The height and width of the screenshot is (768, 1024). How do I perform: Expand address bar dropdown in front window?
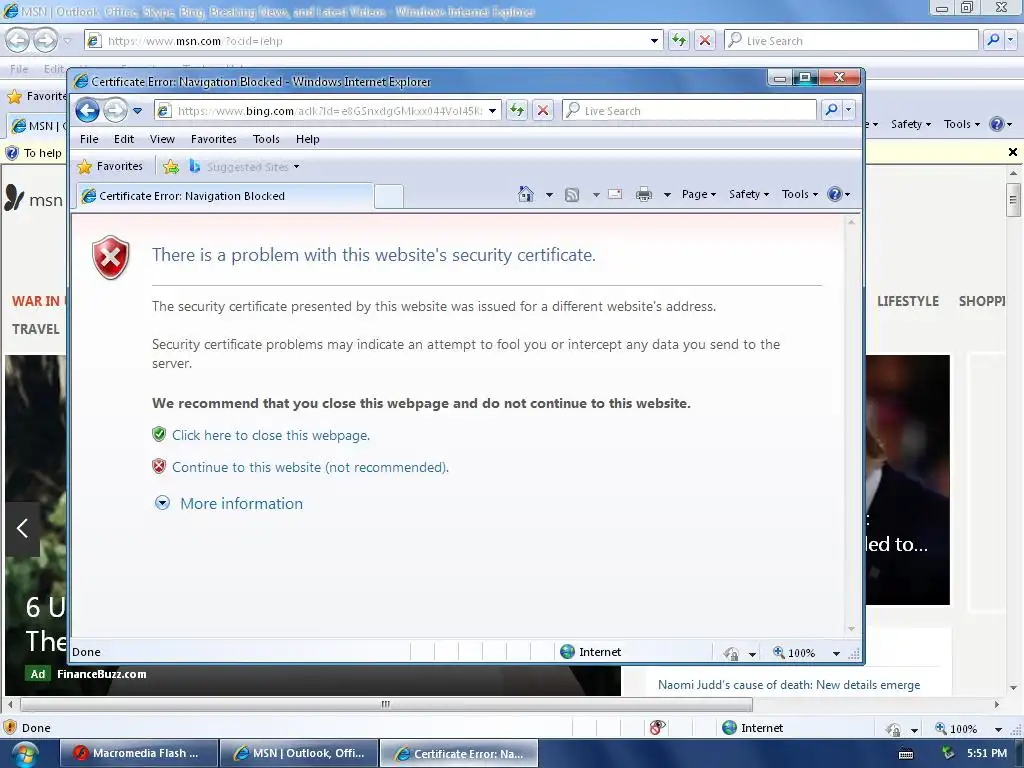tap(492, 111)
